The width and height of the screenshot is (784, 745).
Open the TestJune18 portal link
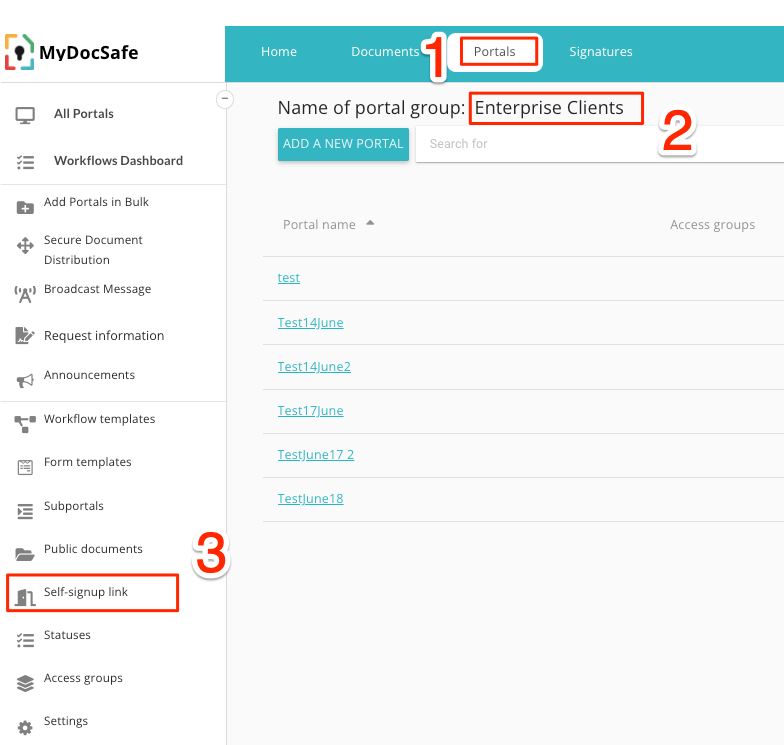click(x=310, y=499)
